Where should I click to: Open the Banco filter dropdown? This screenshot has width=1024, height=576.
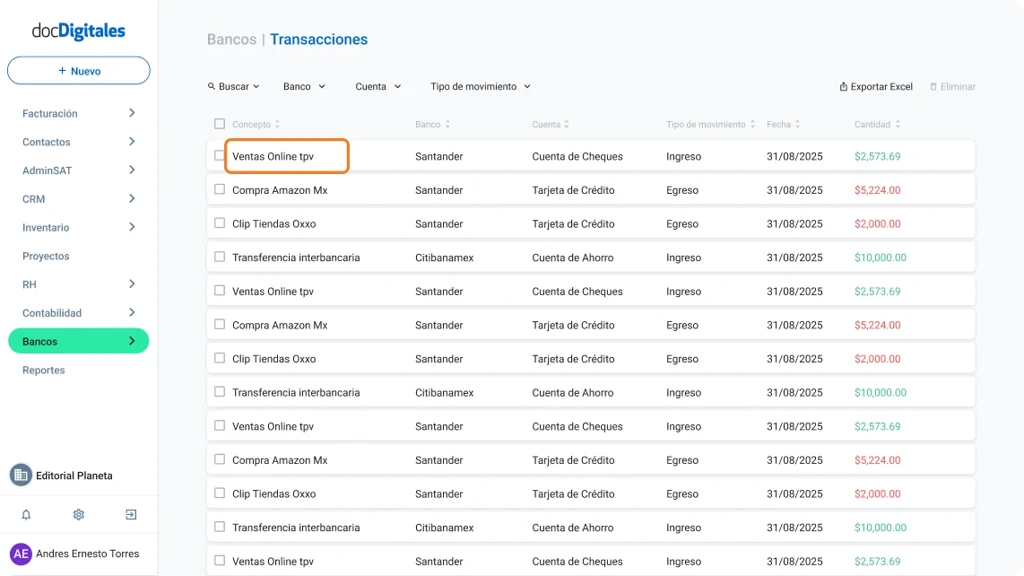(x=303, y=87)
